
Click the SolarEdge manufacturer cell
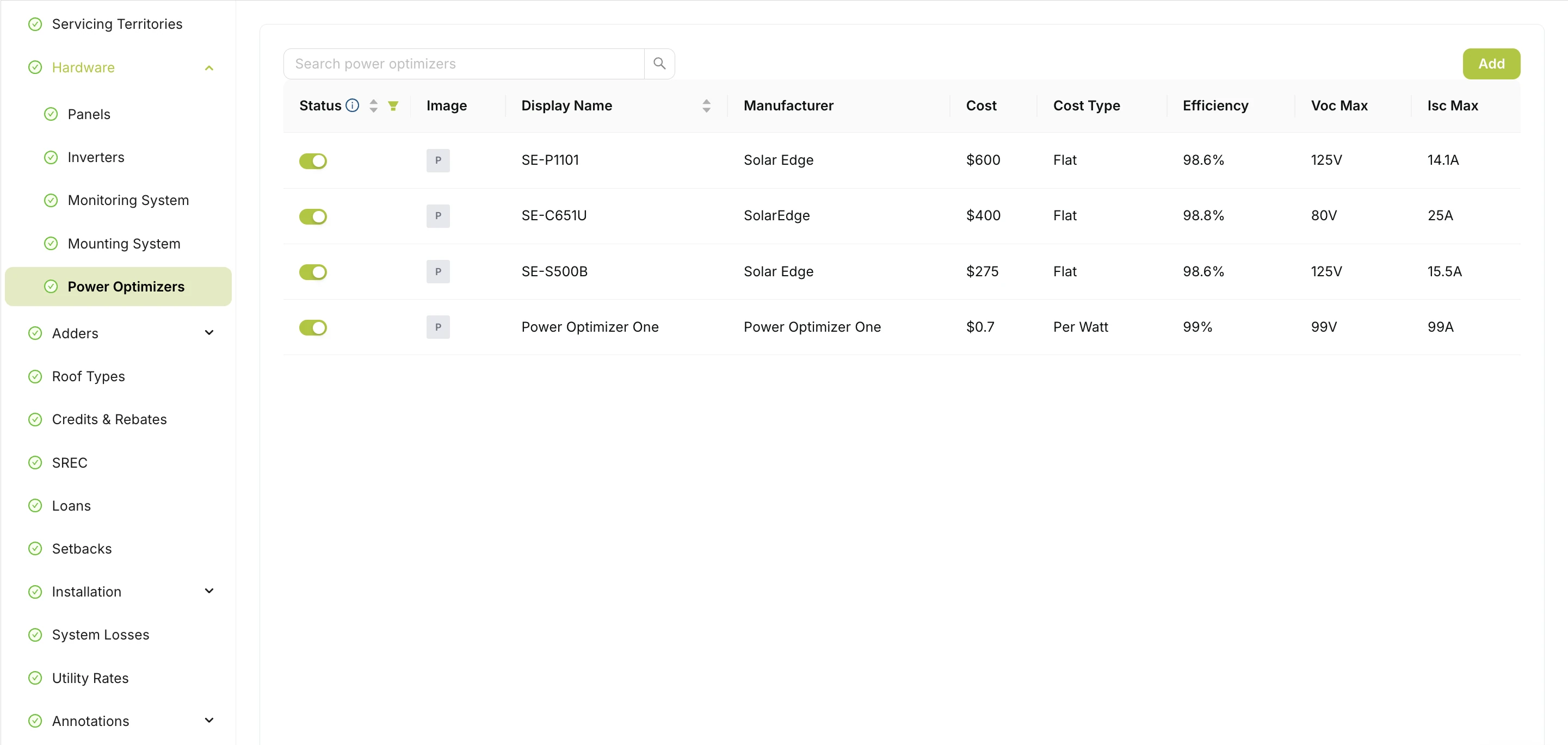coord(777,215)
